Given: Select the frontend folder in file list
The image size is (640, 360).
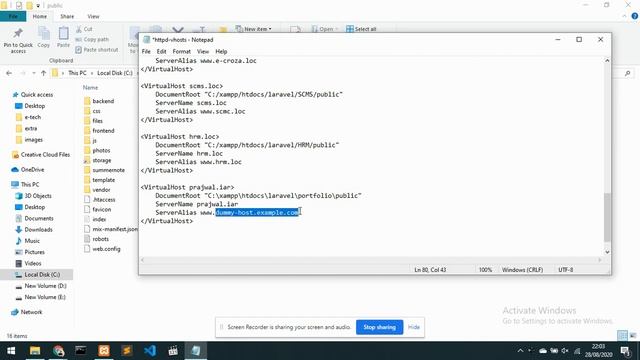Looking at the screenshot, I should click(99, 131).
